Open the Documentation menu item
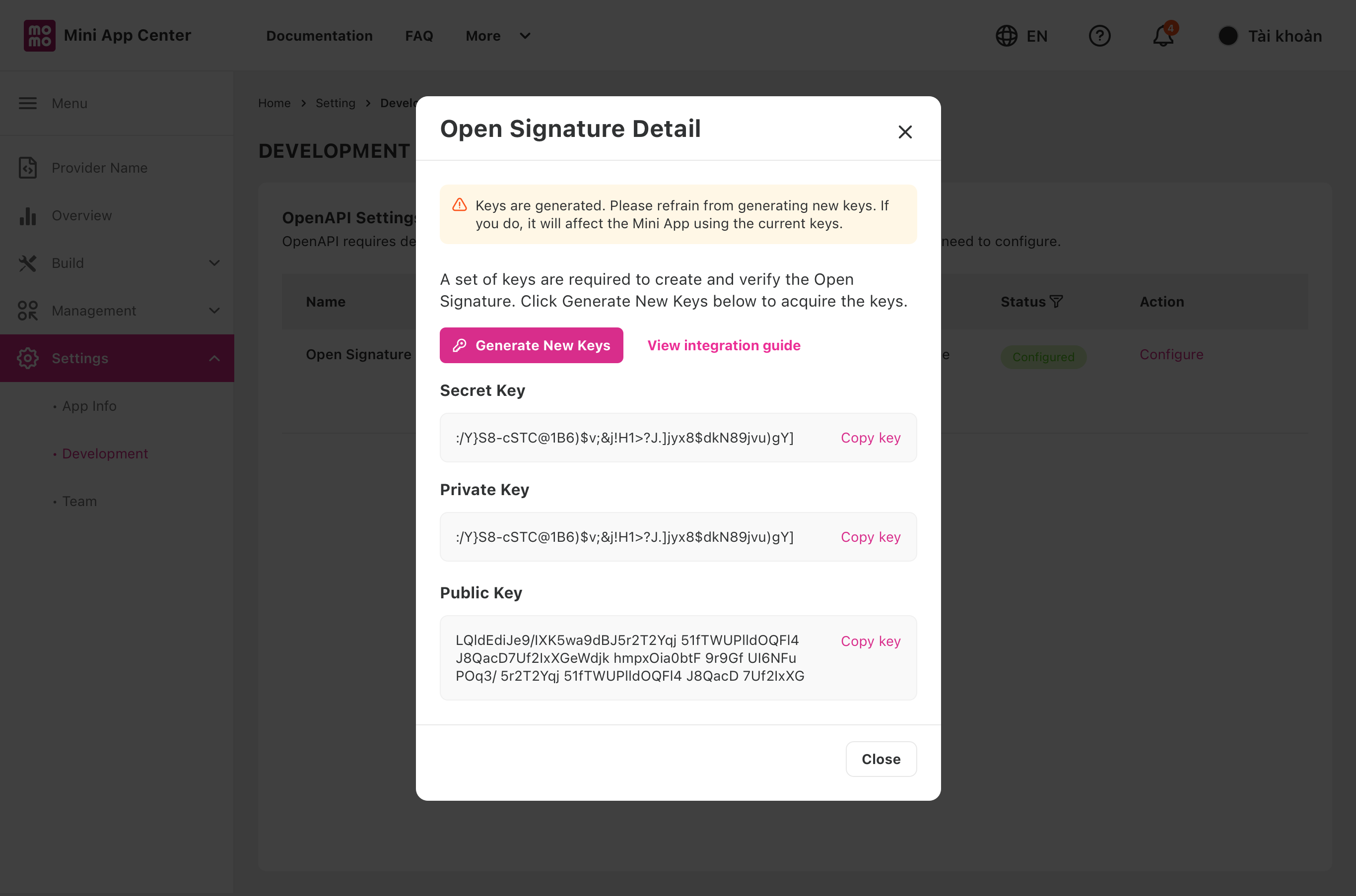Image resolution: width=1356 pixels, height=896 pixels. [x=320, y=36]
